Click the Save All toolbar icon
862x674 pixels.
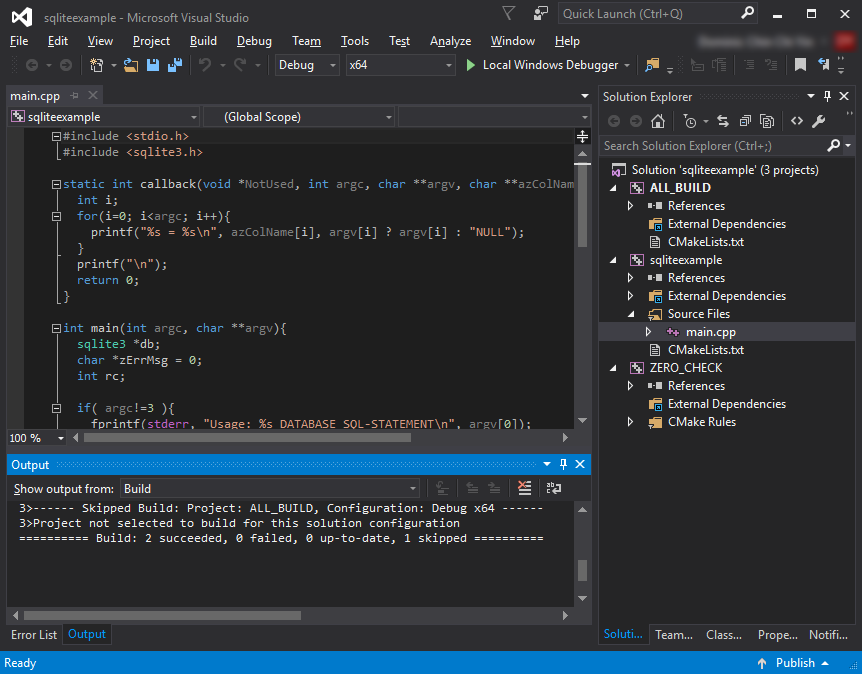tap(175, 65)
